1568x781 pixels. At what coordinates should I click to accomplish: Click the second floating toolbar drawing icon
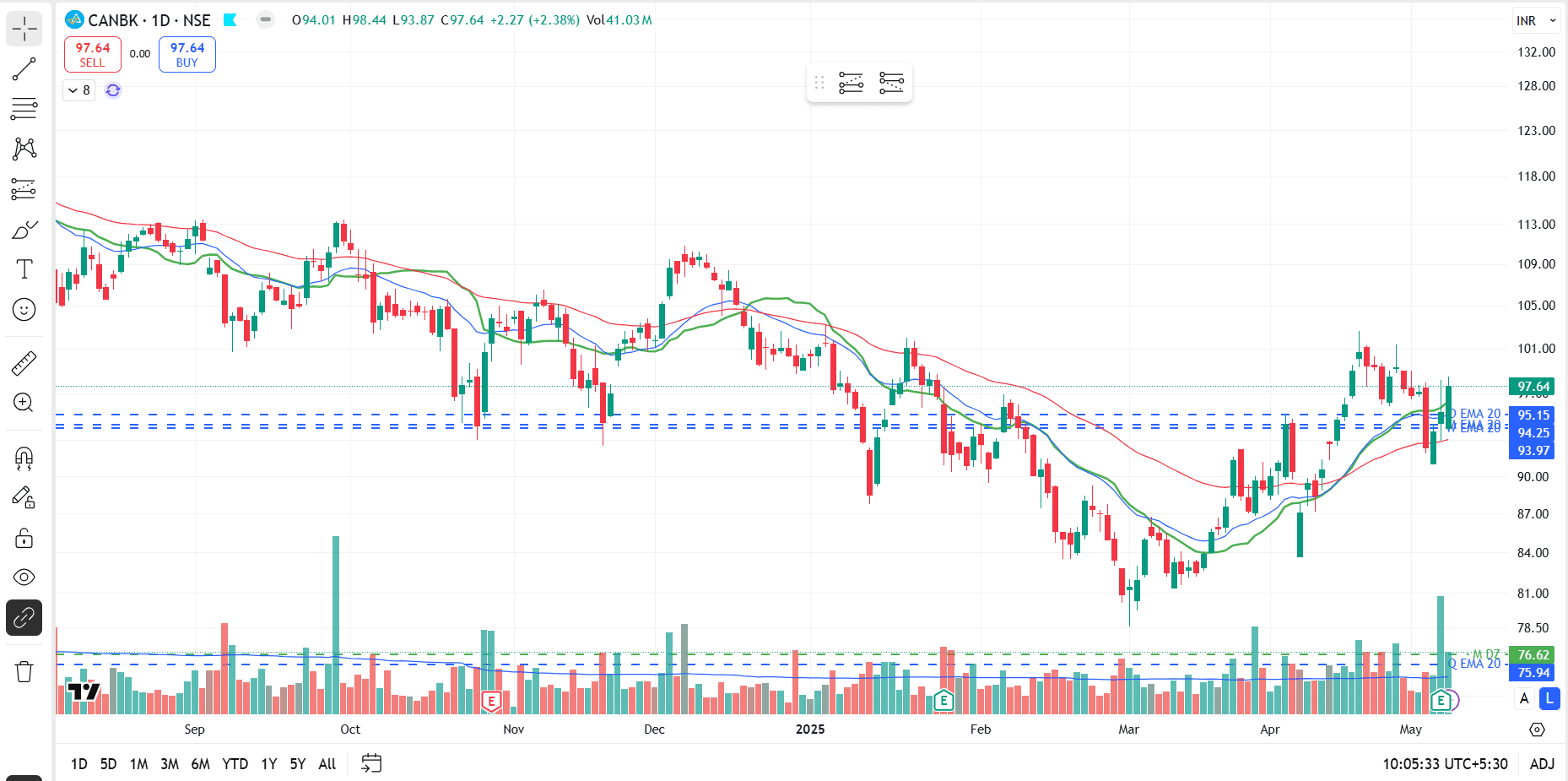tap(891, 83)
